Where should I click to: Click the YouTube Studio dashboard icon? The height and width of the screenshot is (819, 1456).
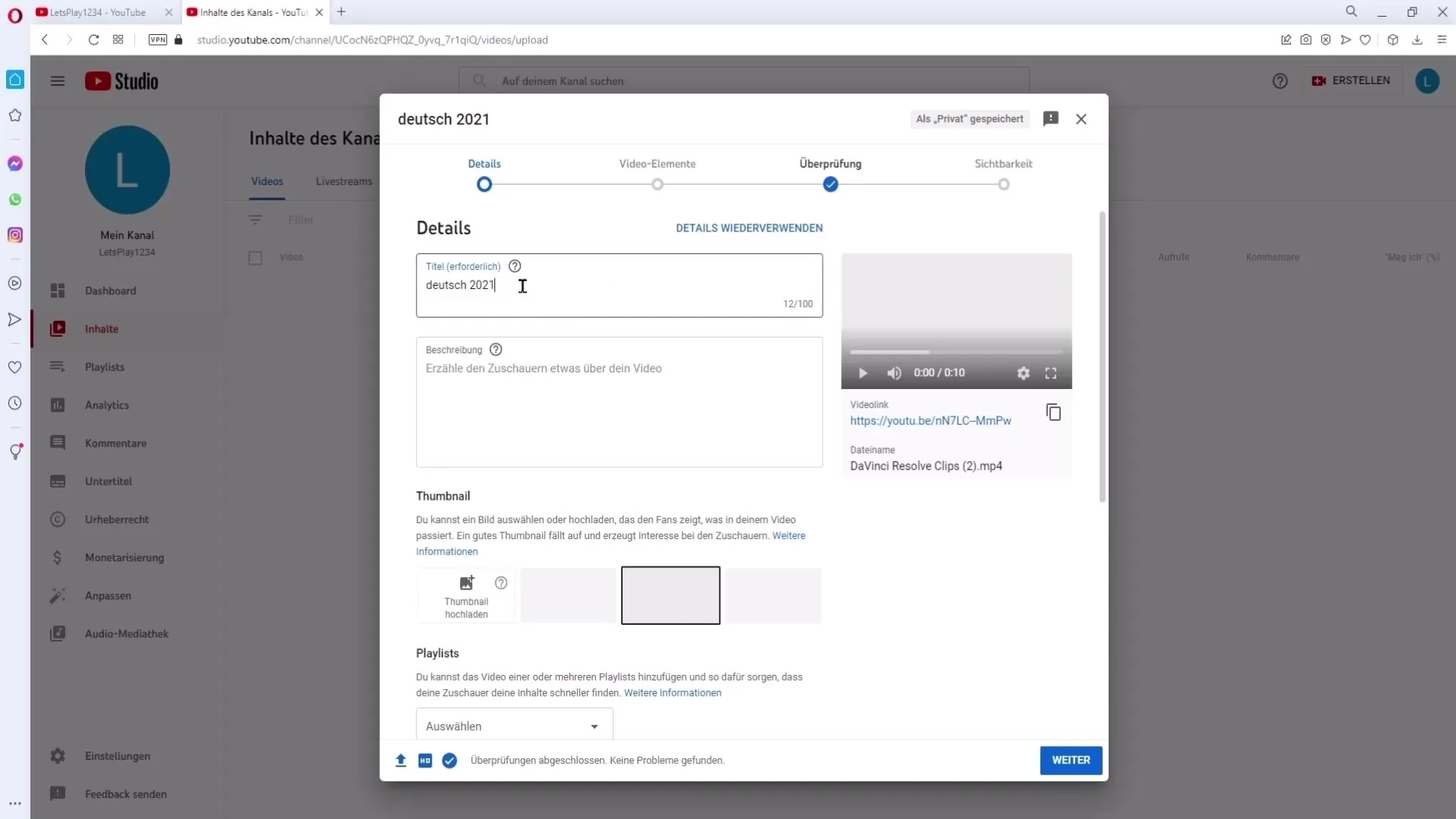point(57,290)
